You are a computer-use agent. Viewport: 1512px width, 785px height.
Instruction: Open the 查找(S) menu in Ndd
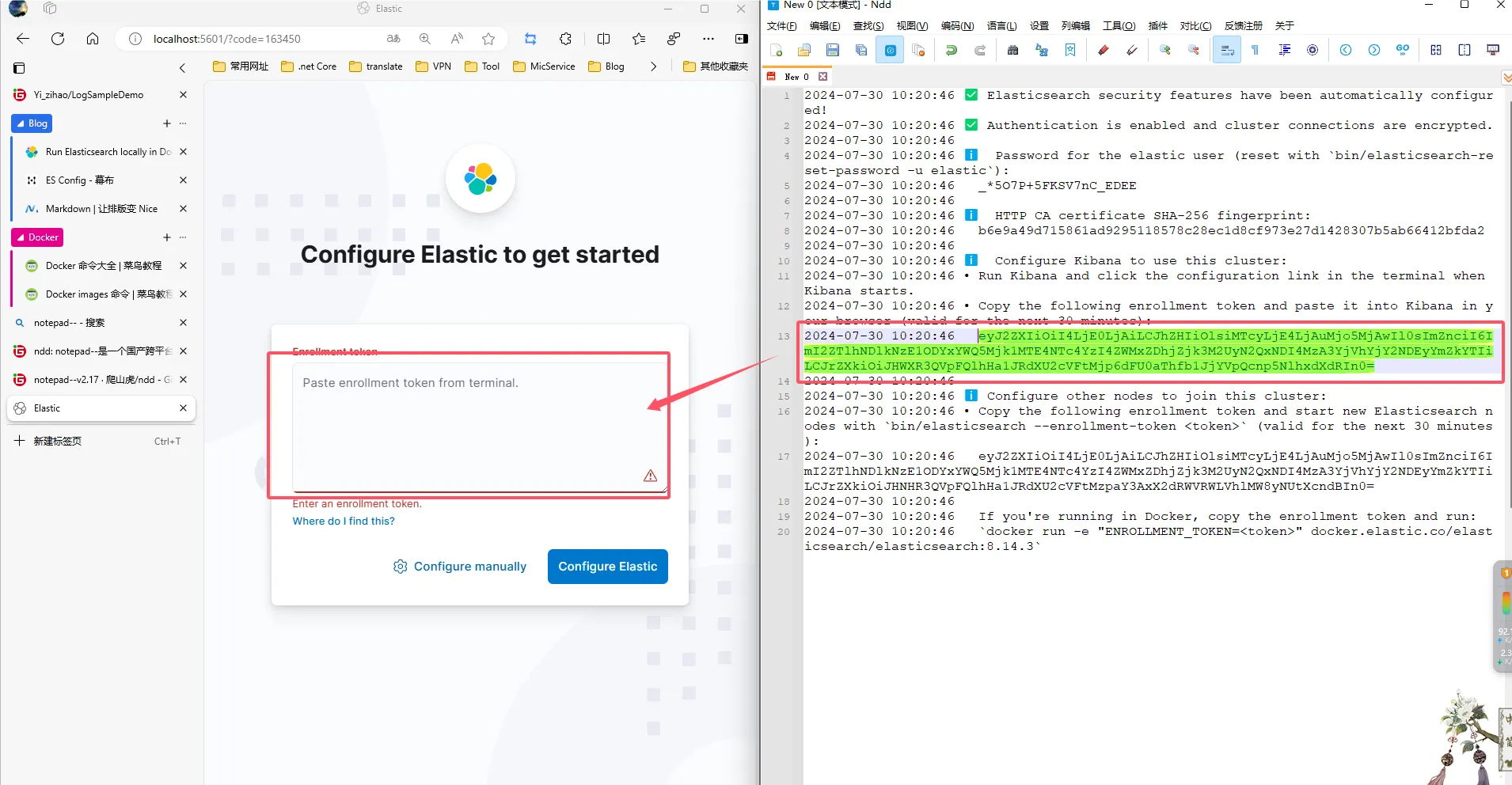coord(868,26)
